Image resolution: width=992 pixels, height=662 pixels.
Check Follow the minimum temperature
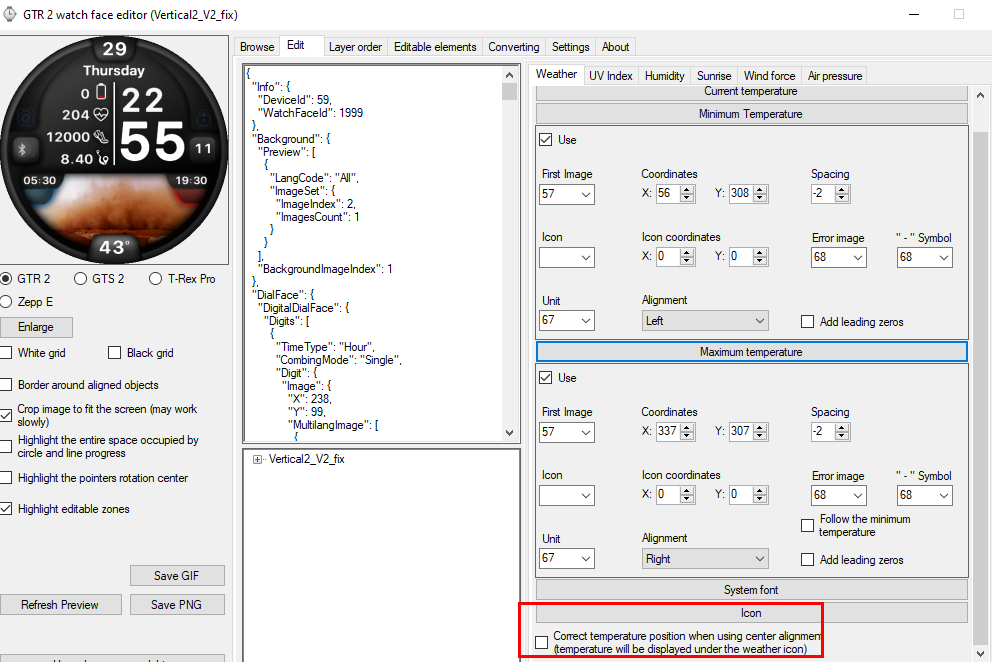[807, 525]
